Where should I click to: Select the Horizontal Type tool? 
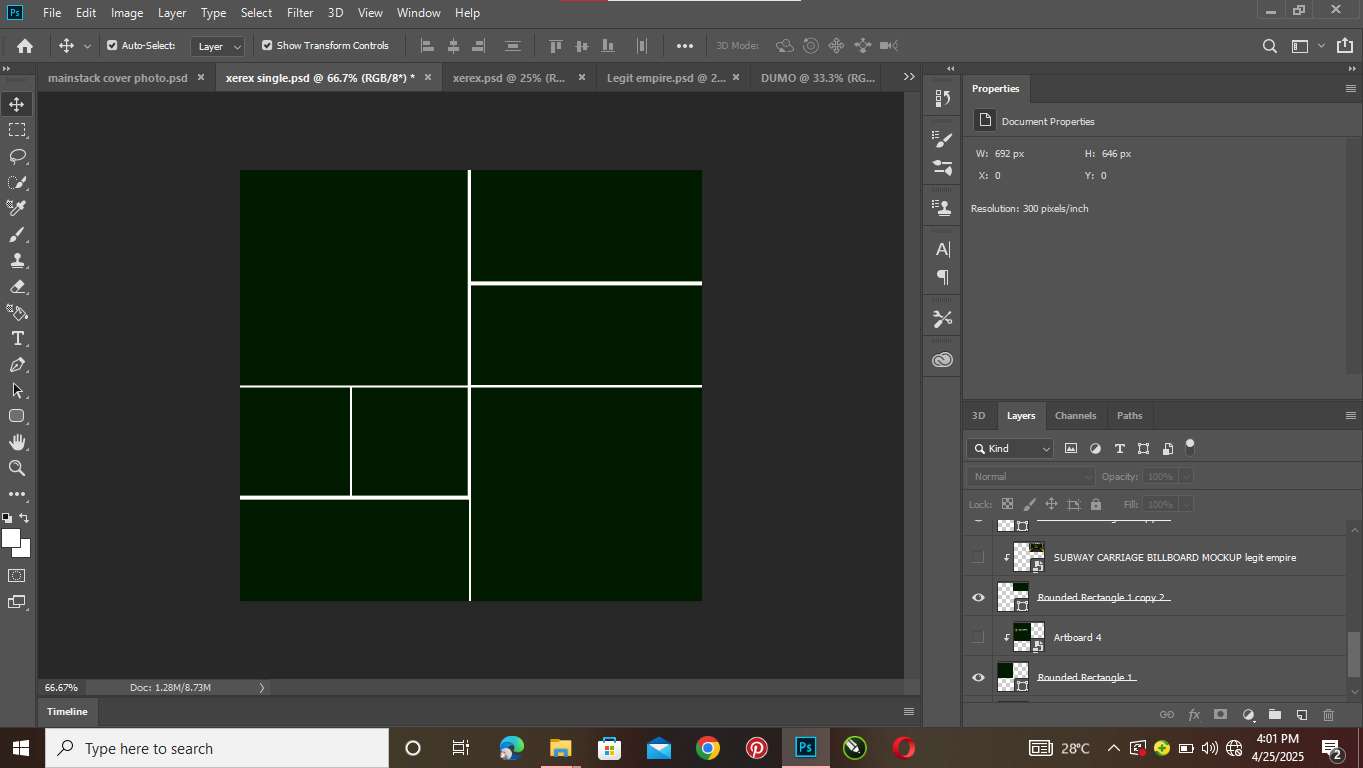[x=17, y=339]
